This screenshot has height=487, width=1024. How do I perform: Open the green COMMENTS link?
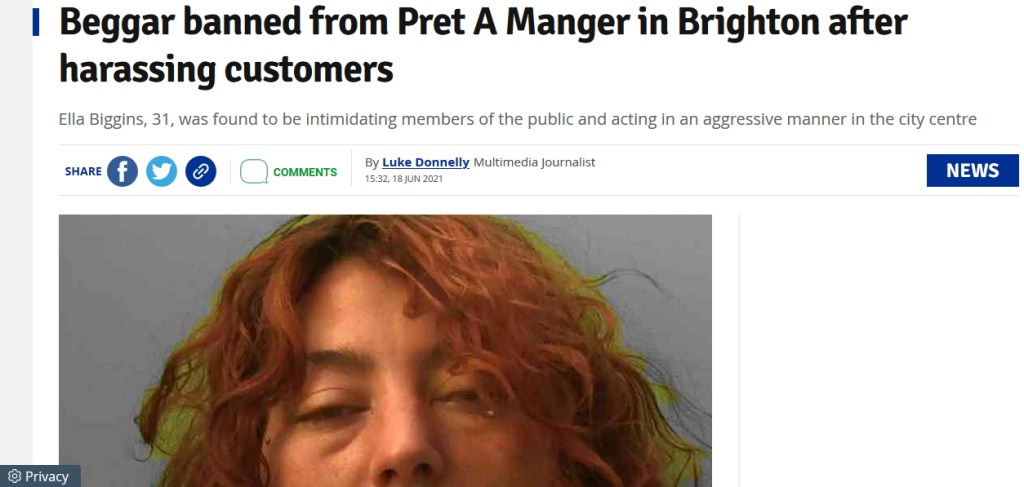[x=305, y=172]
